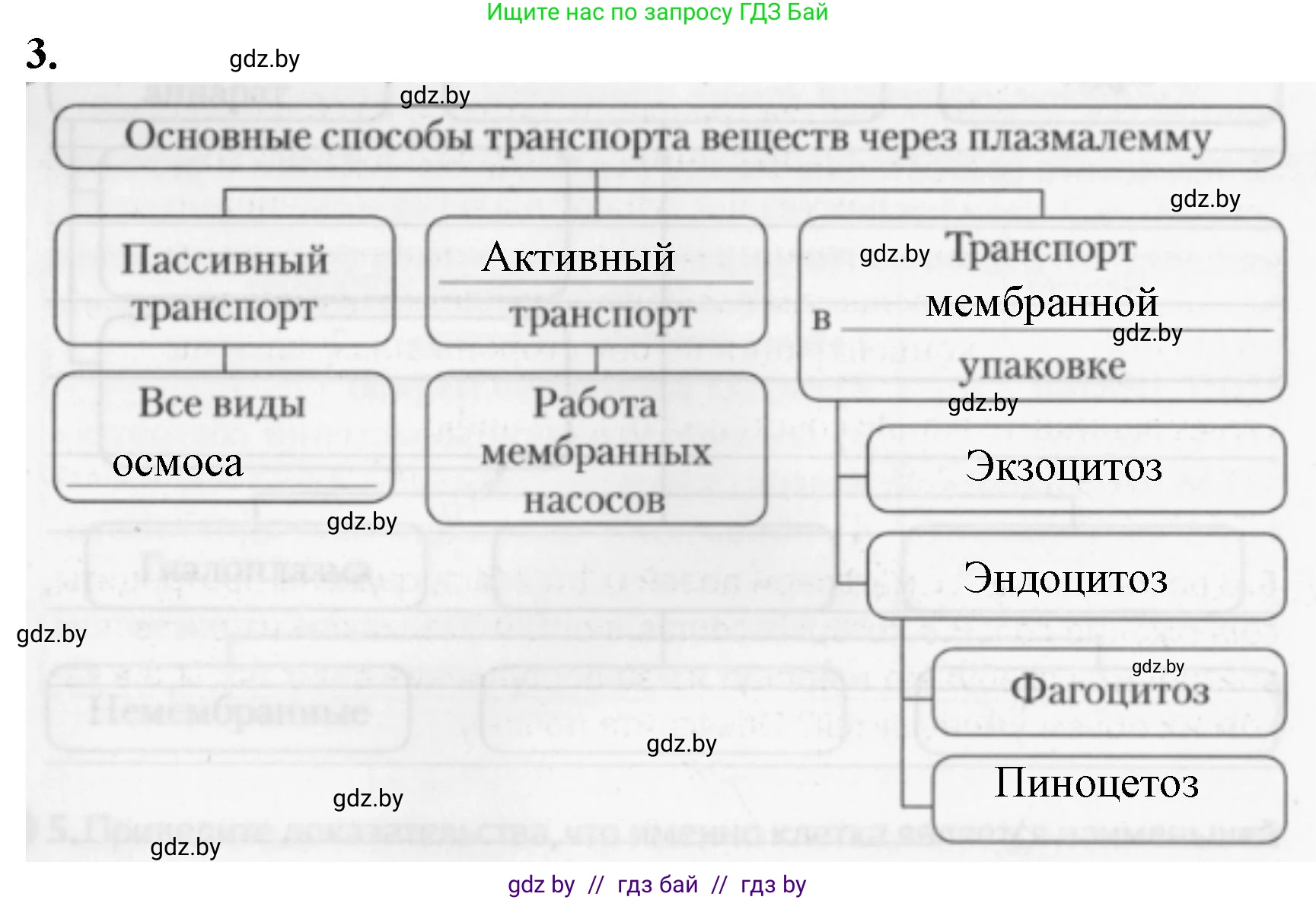Click the printed word транспорт under Активный

tap(602, 315)
